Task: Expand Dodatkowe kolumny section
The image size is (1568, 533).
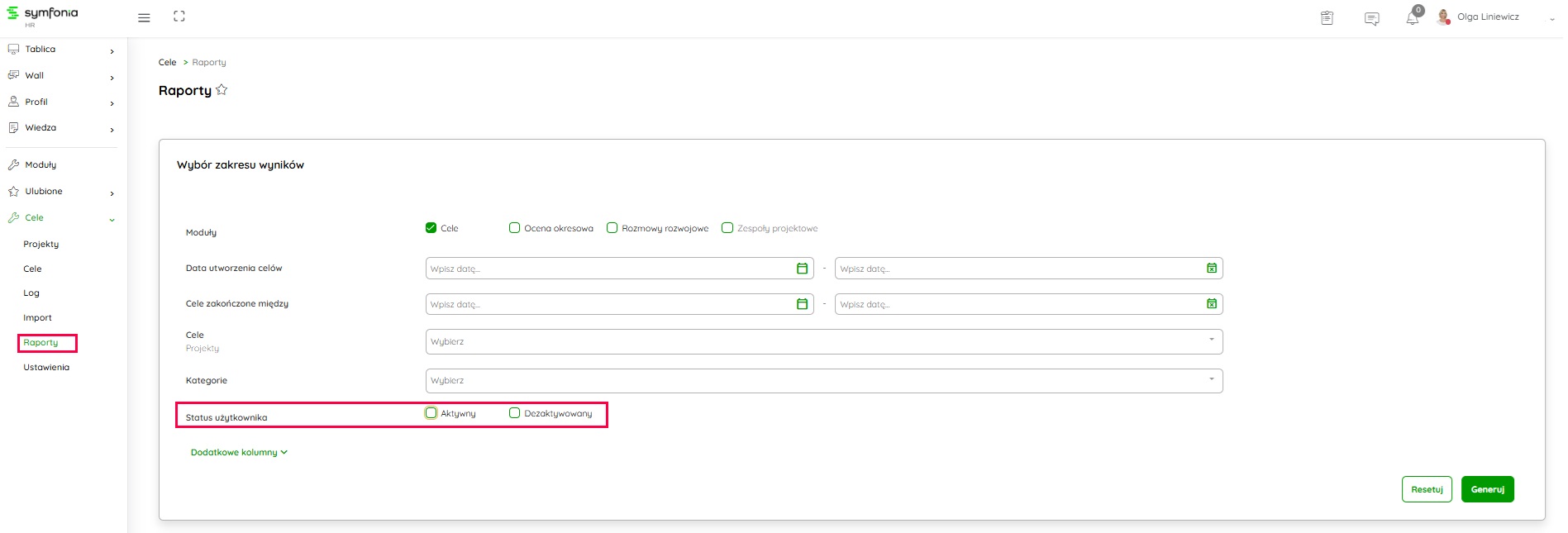Action: pyautogui.click(x=239, y=452)
